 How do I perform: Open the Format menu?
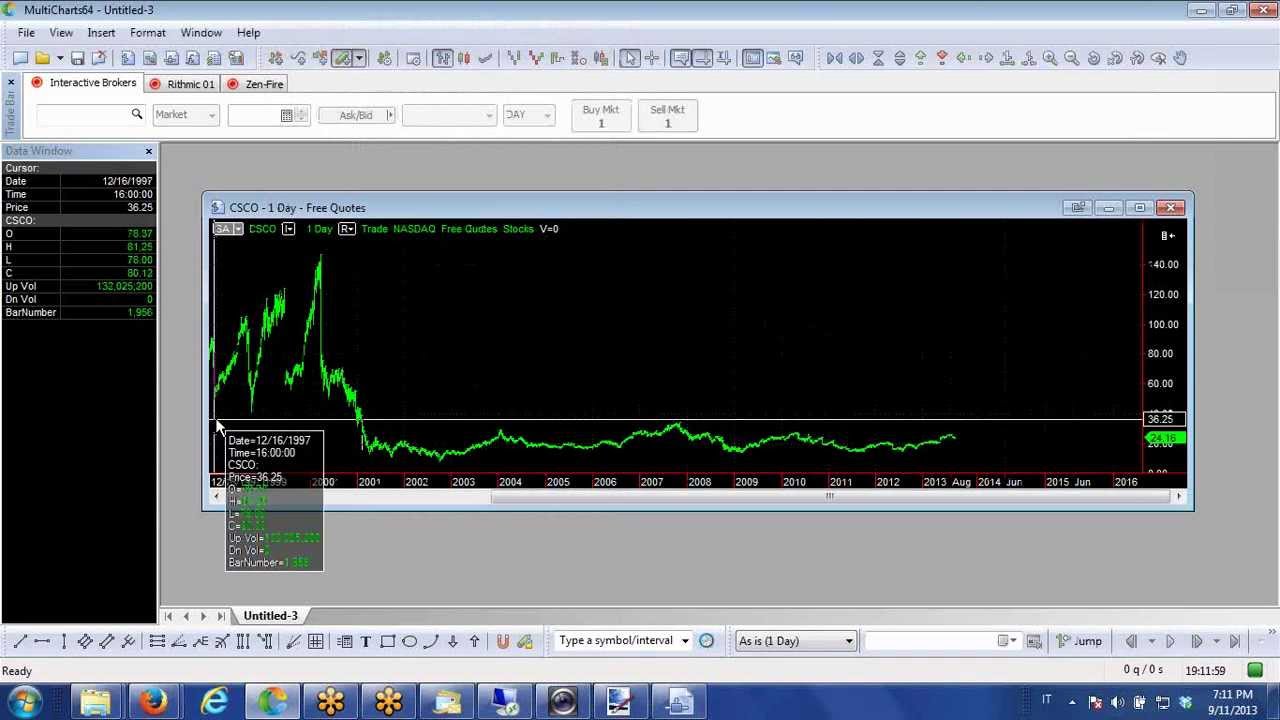click(148, 33)
